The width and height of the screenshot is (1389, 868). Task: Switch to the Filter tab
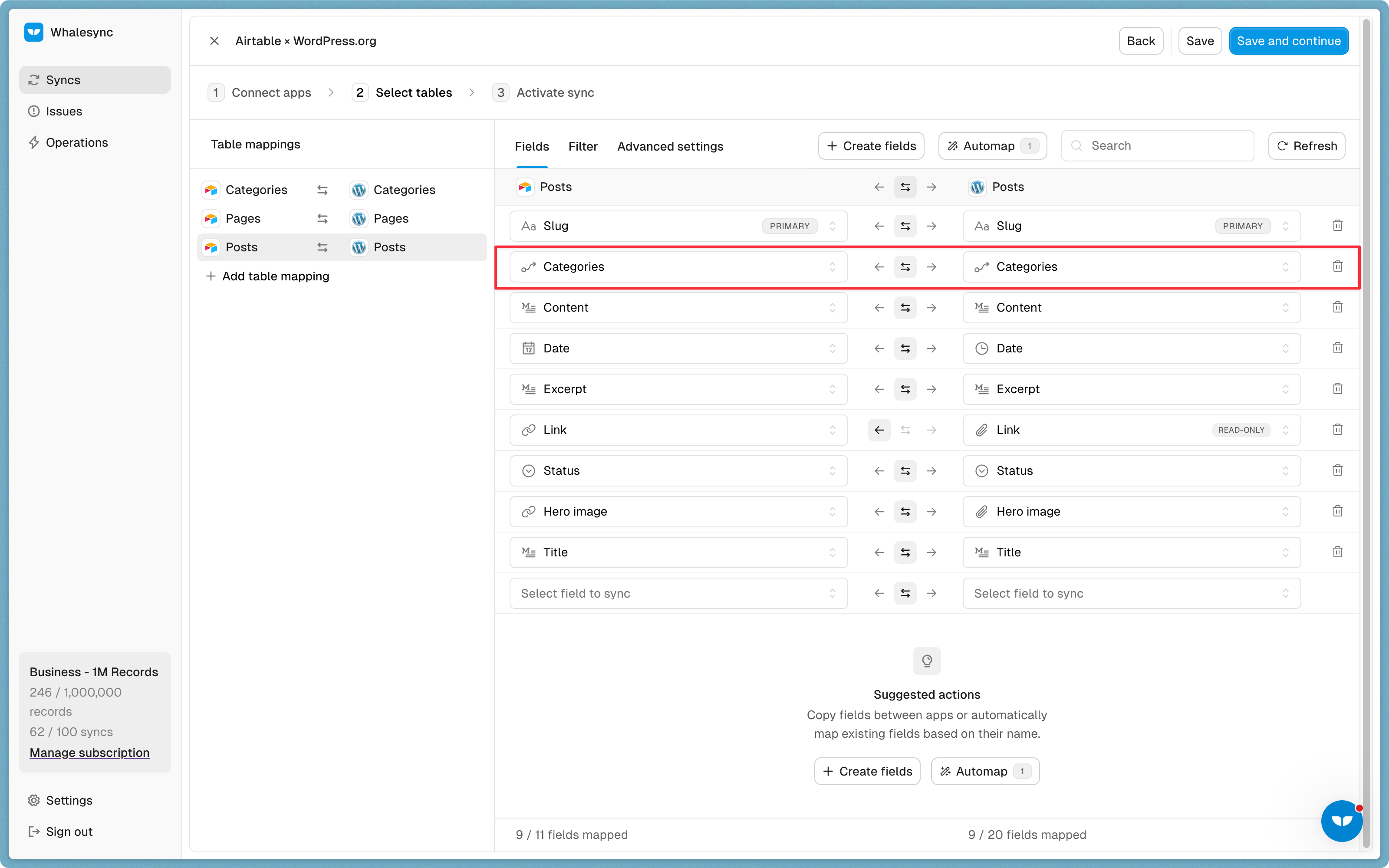pos(583,146)
